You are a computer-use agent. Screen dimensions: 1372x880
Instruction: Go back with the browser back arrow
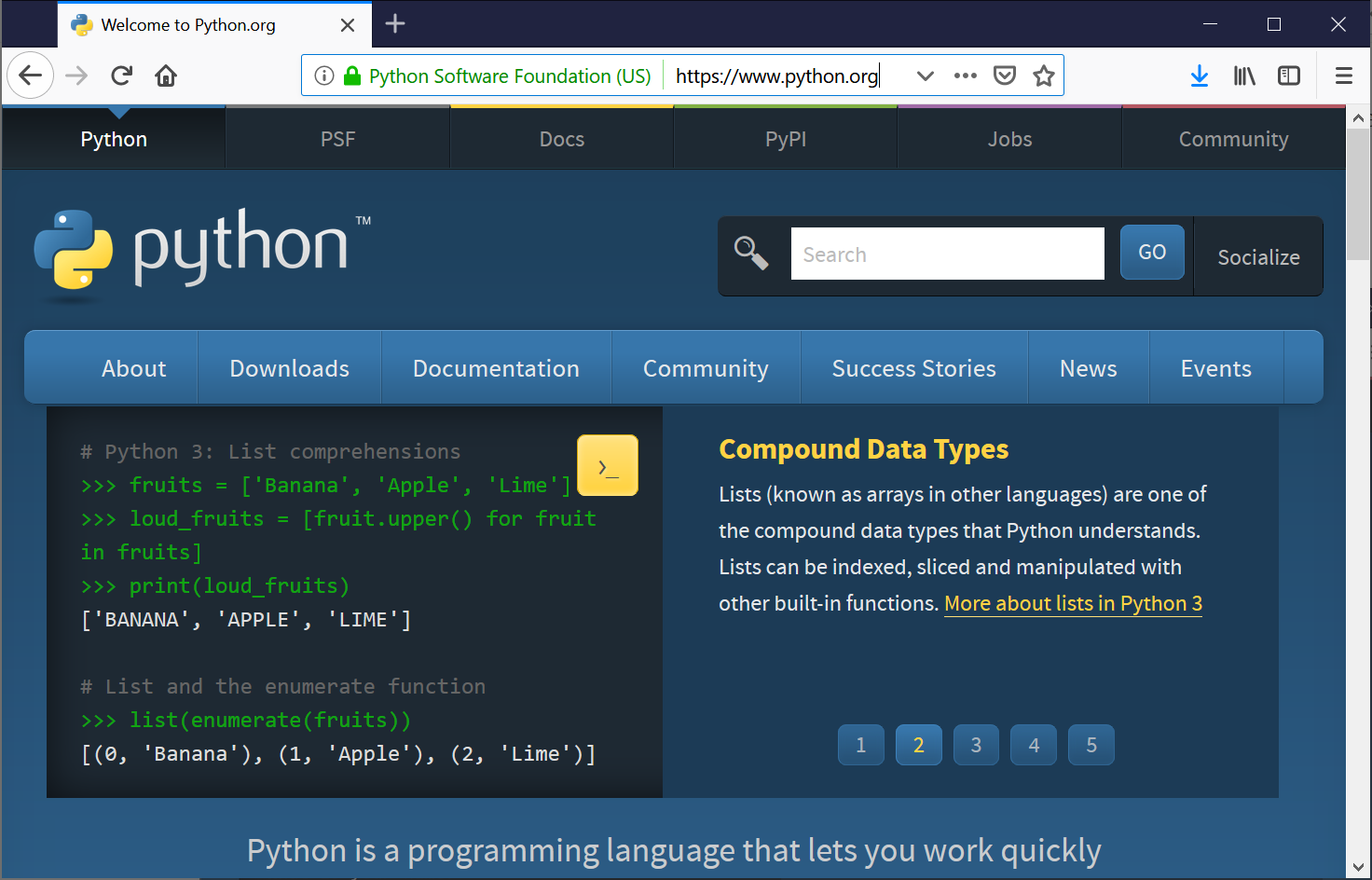(x=30, y=76)
